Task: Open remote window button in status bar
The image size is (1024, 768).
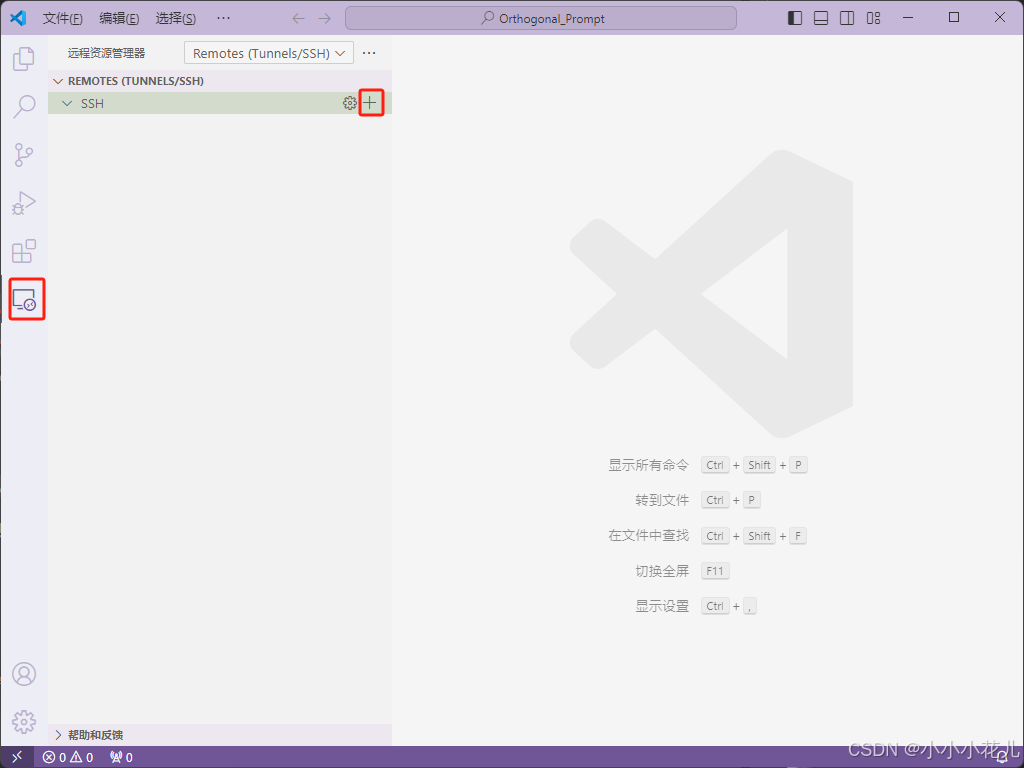Action: [x=18, y=757]
